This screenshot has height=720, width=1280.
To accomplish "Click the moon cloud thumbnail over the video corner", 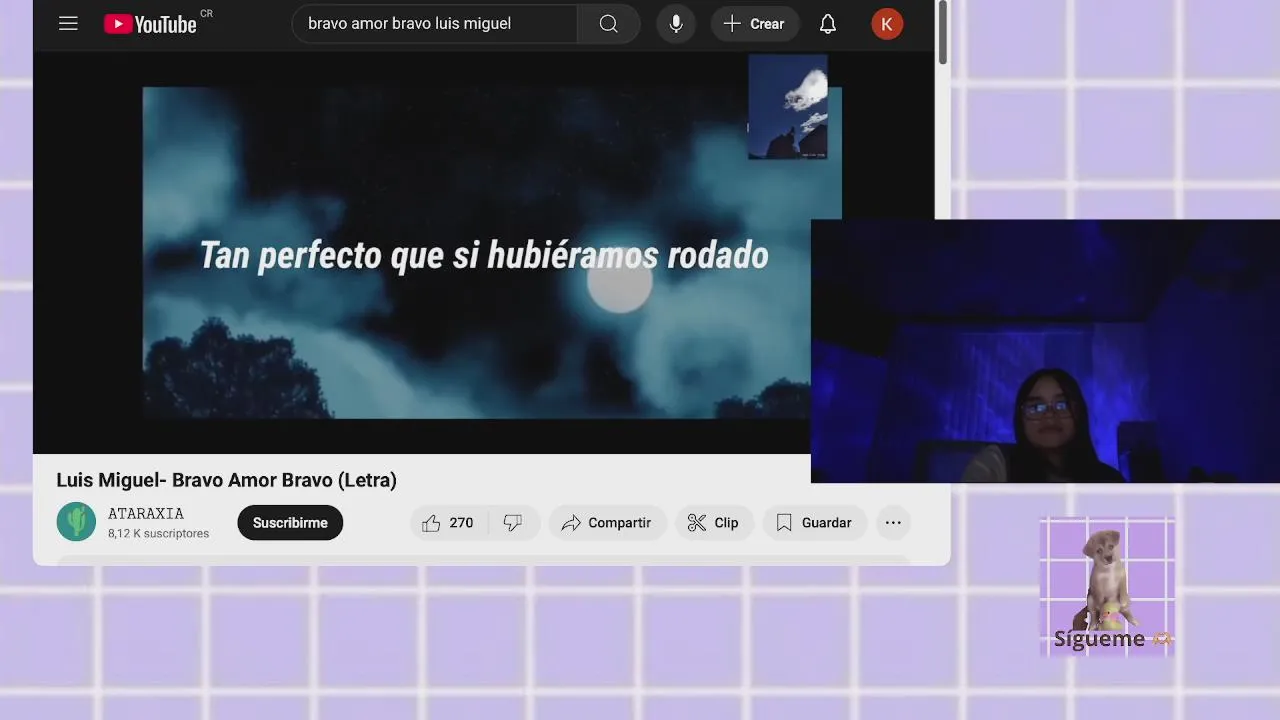I will pos(788,107).
